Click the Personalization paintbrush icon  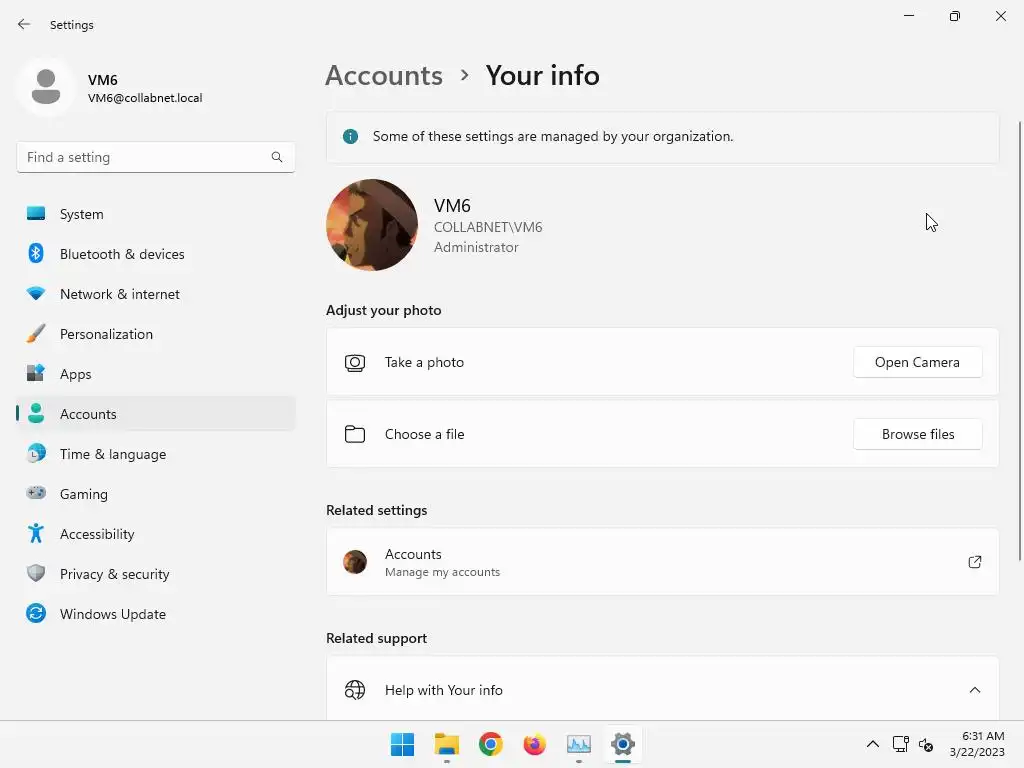(x=36, y=333)
